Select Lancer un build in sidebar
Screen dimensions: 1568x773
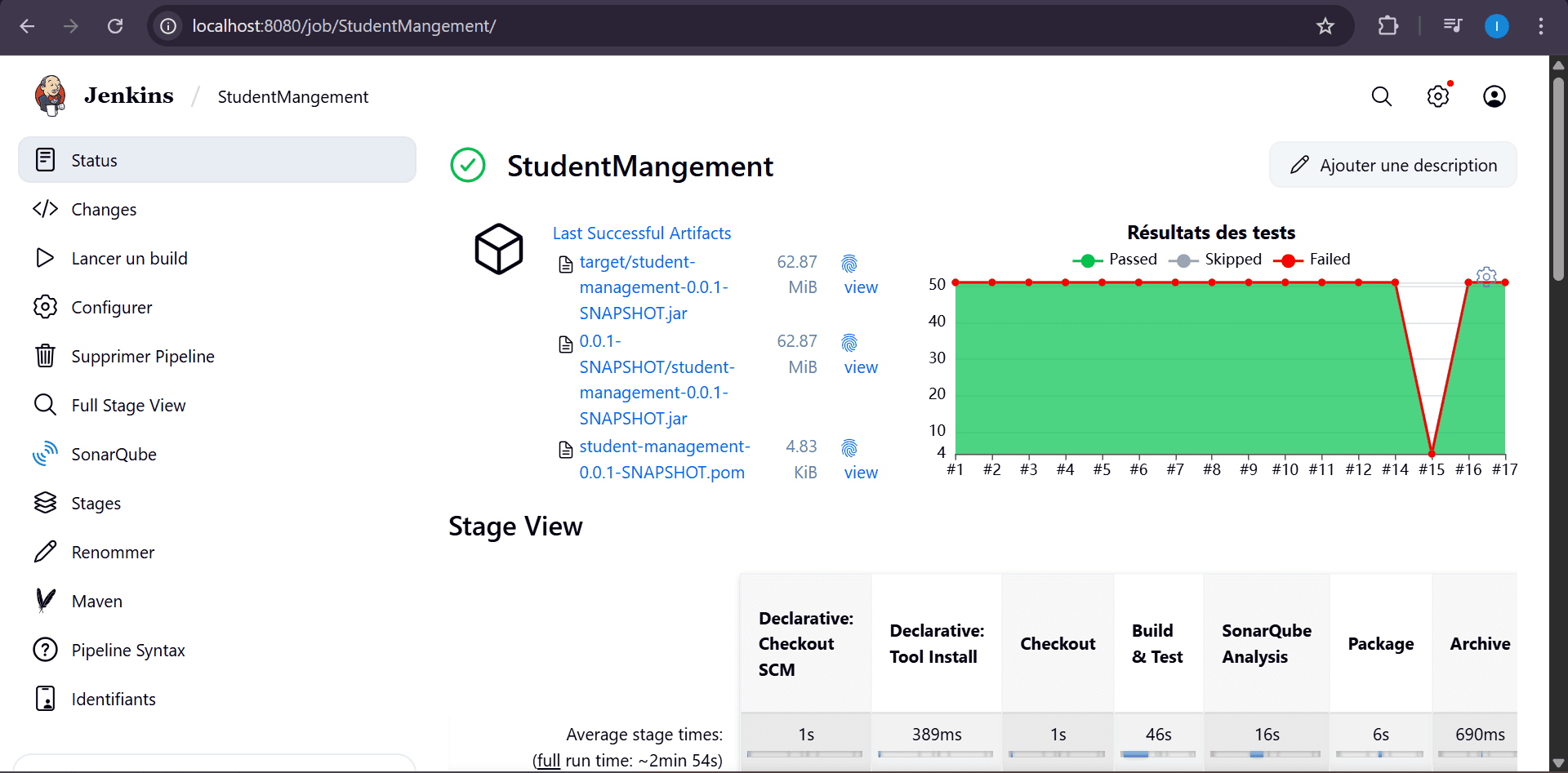click(x=217, y=258)
